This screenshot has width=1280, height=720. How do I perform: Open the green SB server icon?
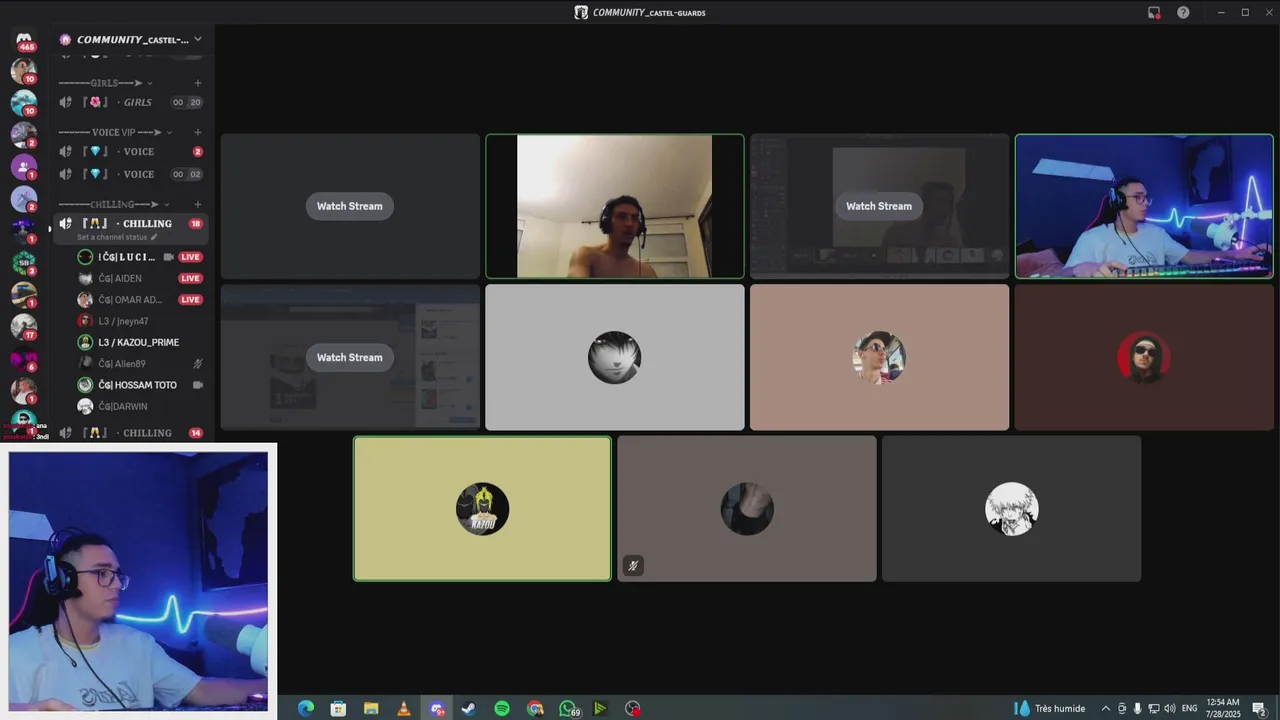(x=24, y=262)
